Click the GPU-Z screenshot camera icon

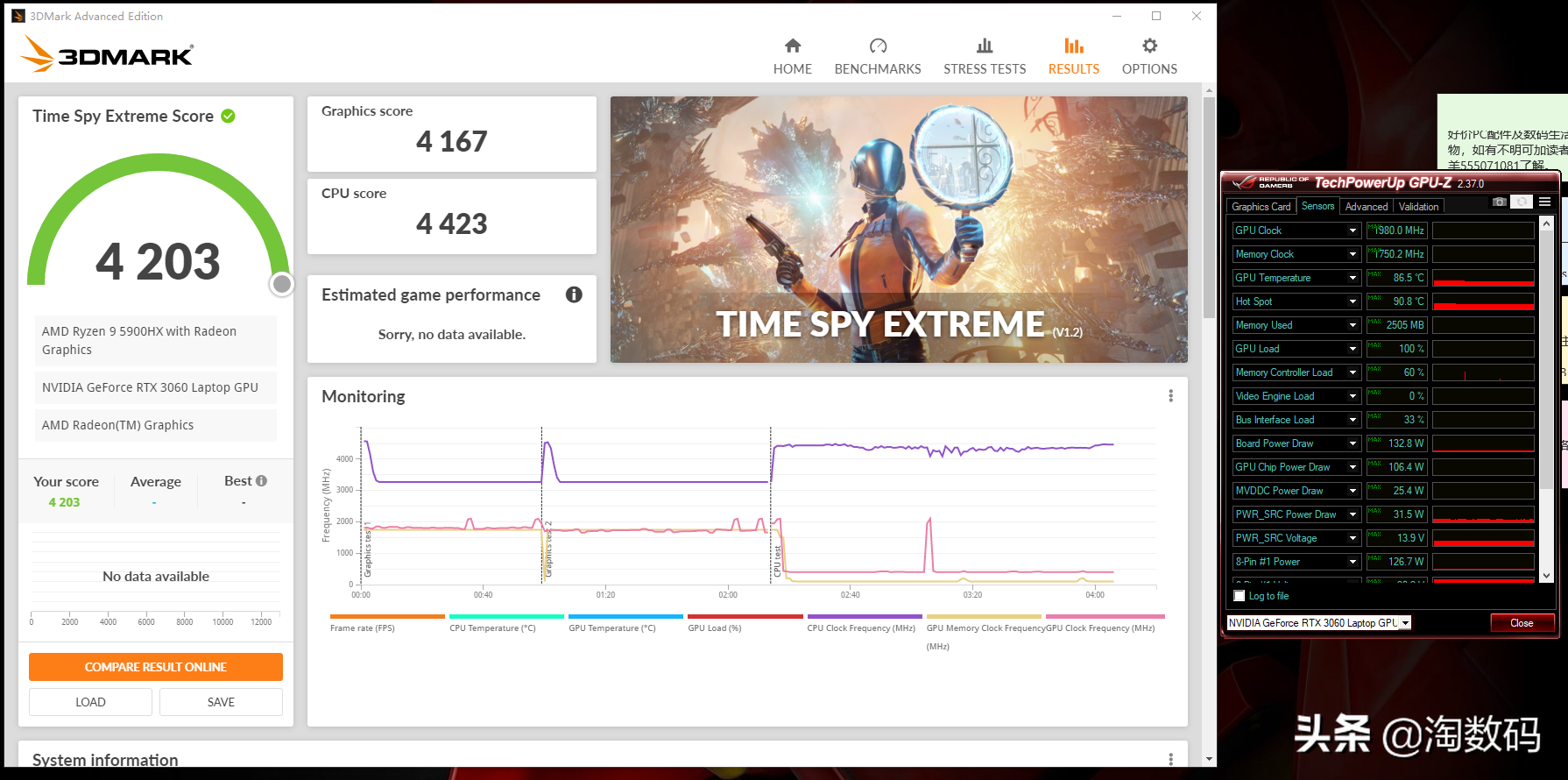click(1500, 202)
